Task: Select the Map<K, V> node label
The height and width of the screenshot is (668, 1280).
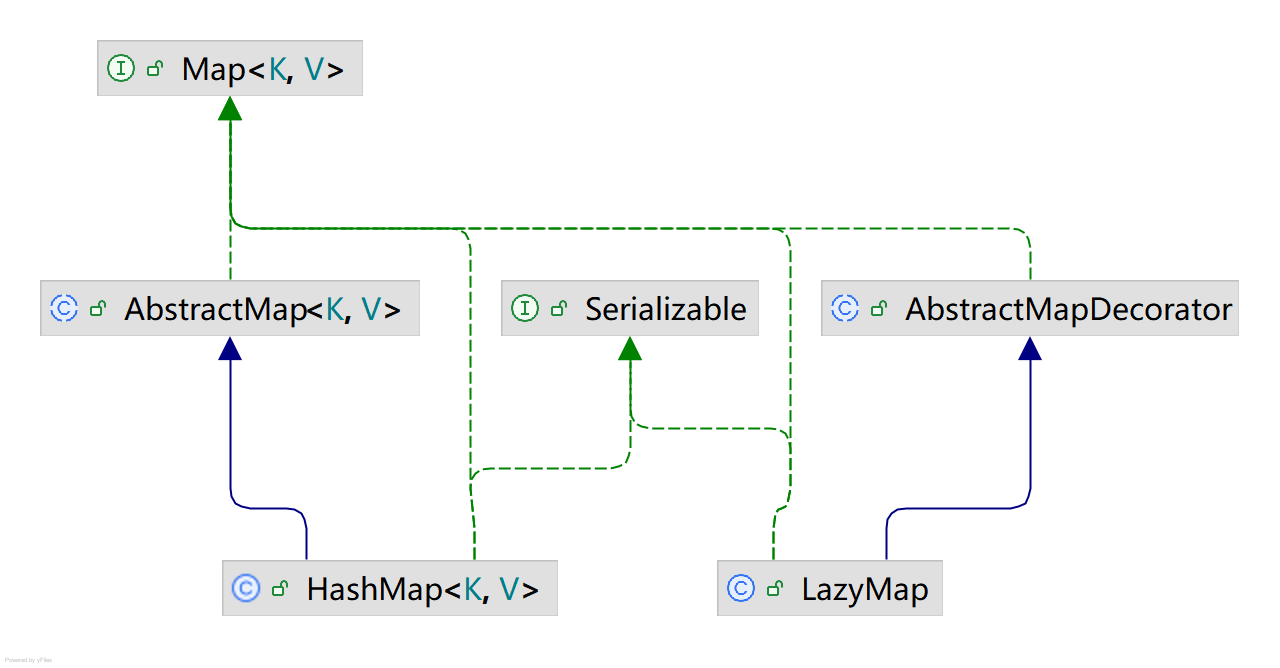Action: coord(262,69)
